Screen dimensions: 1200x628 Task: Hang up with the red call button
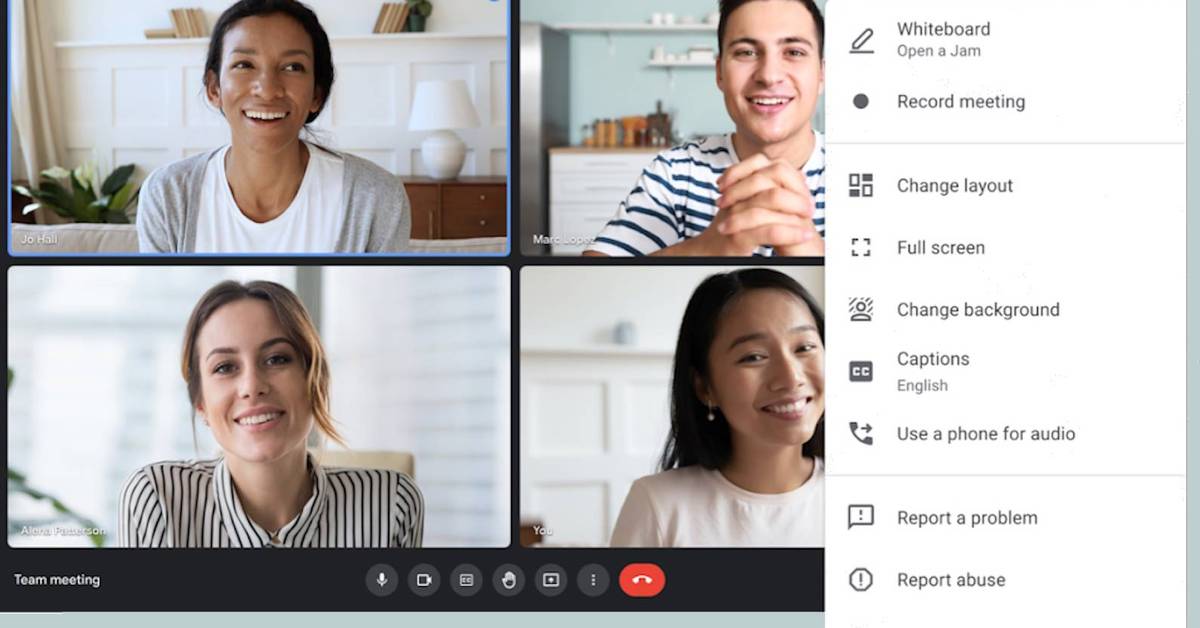point(642,580)
